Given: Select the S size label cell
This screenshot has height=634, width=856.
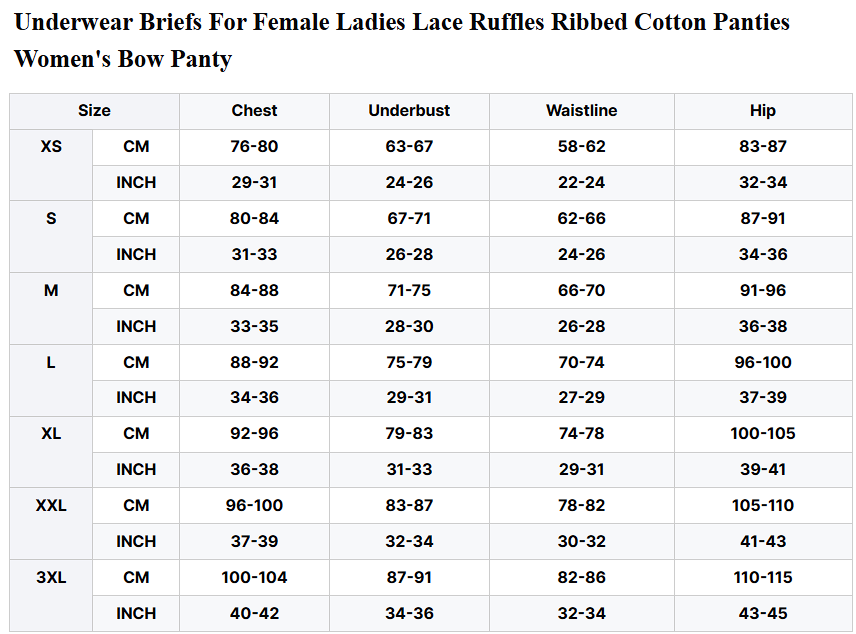Looking at the screenshot, I should (x=51, y=219).
